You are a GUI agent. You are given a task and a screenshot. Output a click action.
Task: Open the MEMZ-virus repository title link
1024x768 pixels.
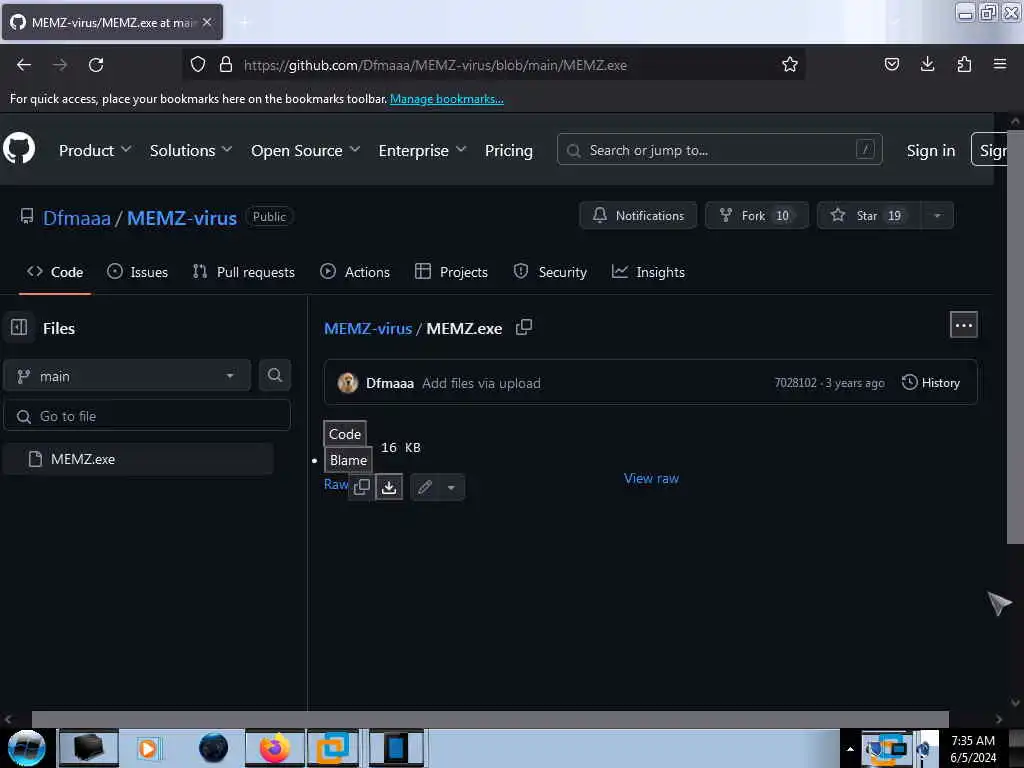point(182,217)
